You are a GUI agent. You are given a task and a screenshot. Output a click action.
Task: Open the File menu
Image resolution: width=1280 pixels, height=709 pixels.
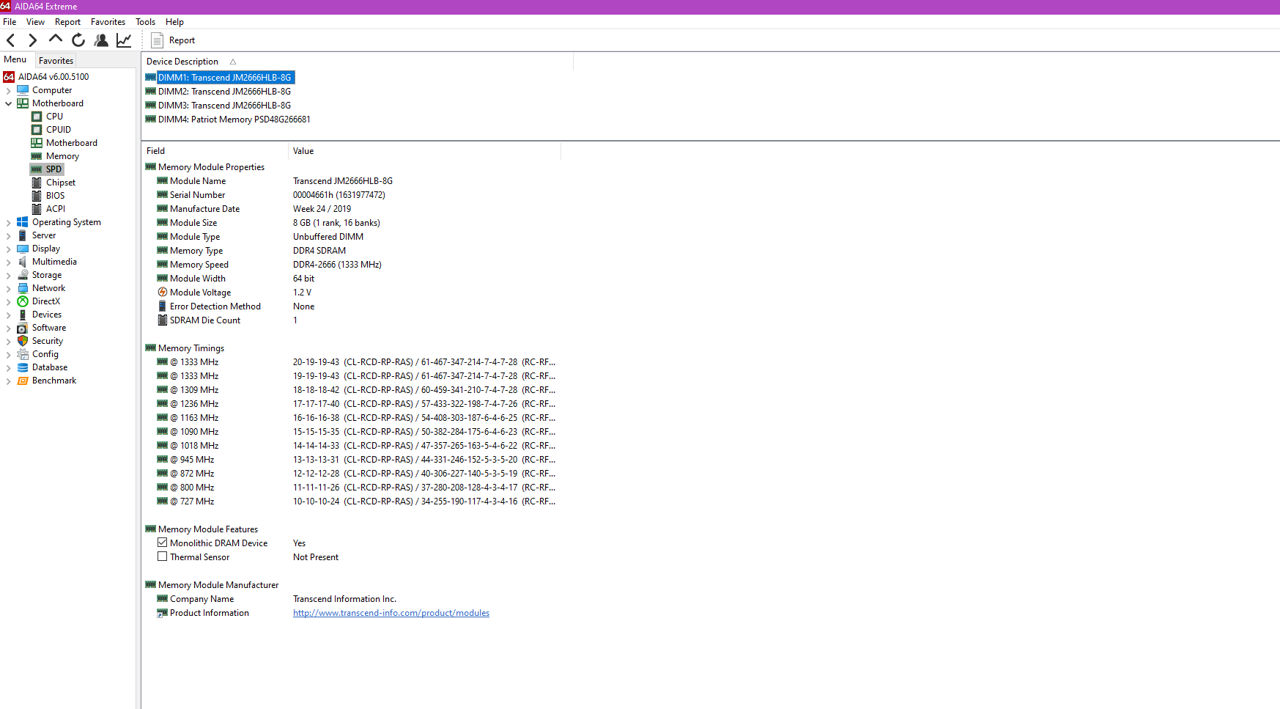point(9,21)
